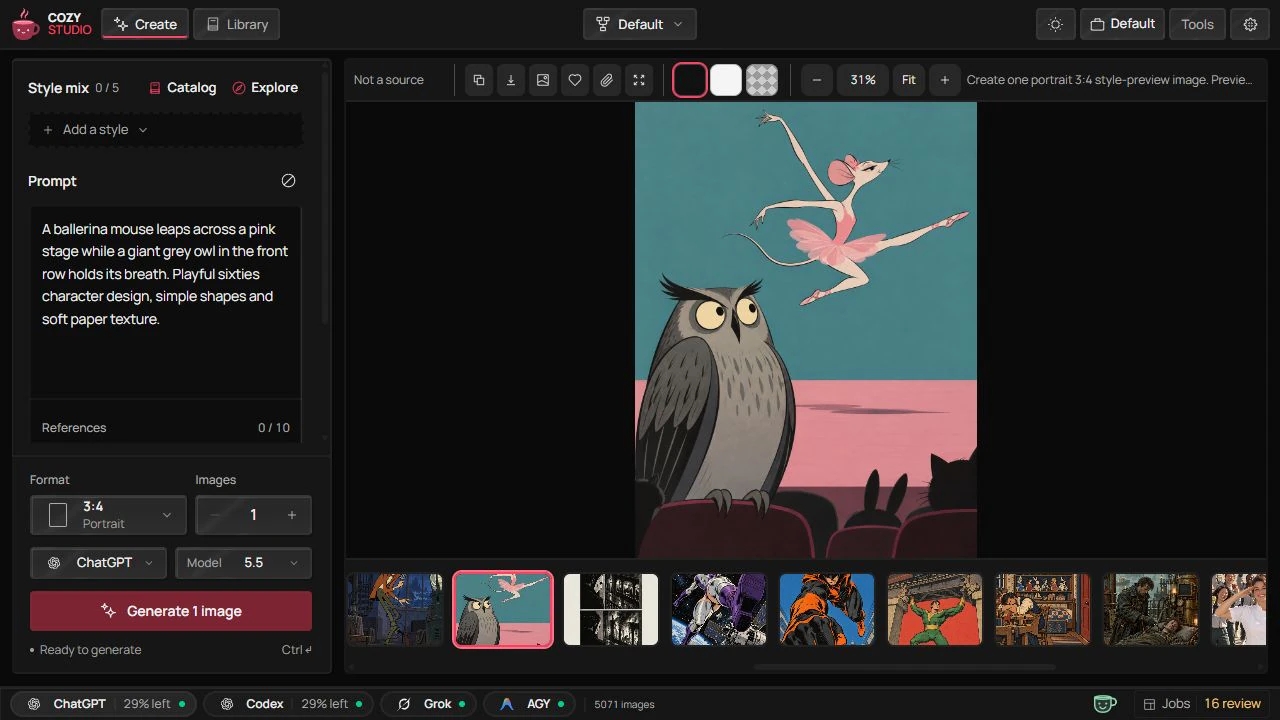Click the 31% zoom level value
The image size is (1280, 720).
[x=863, y=80]
